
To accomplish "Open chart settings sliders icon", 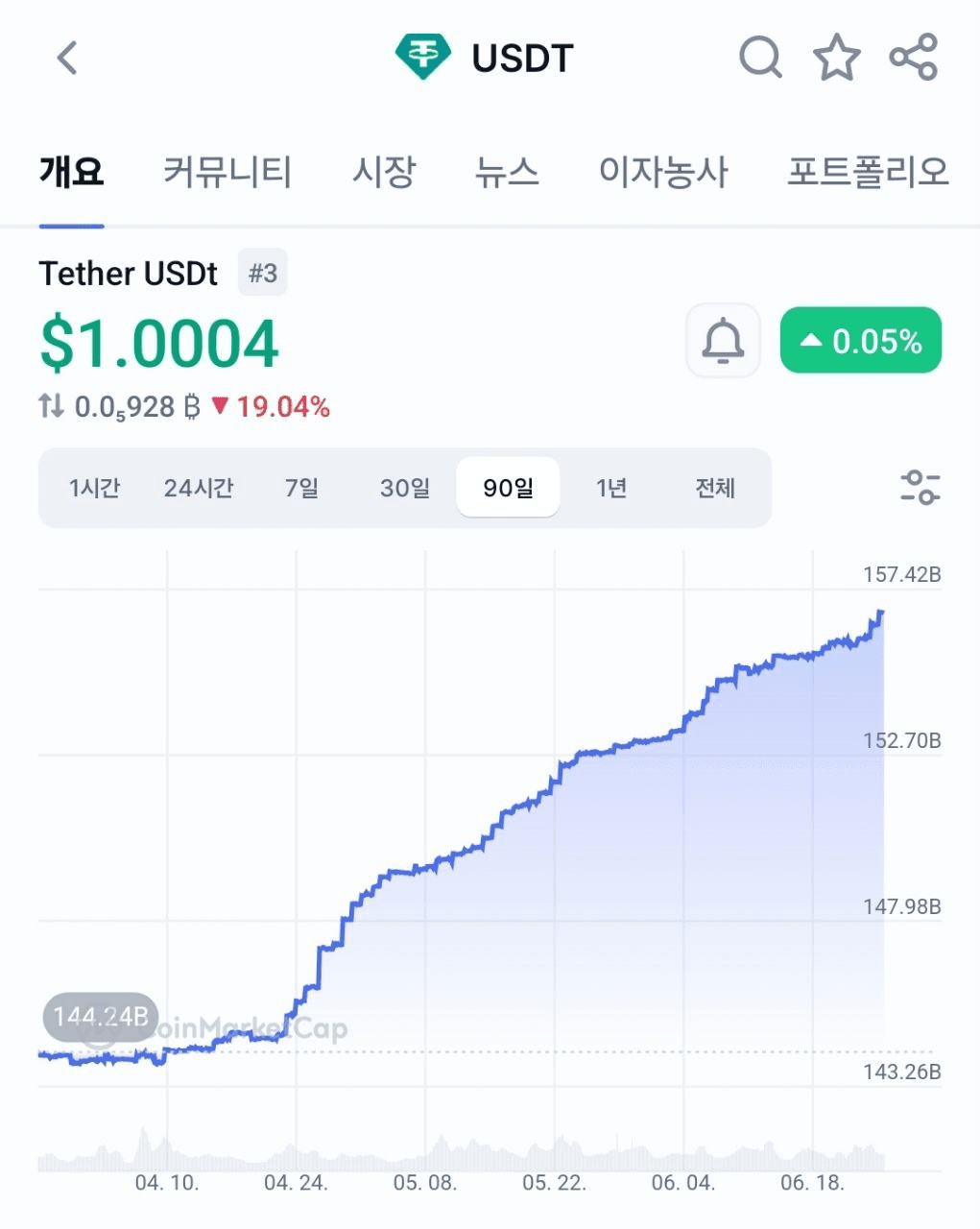I will (920, 488).
